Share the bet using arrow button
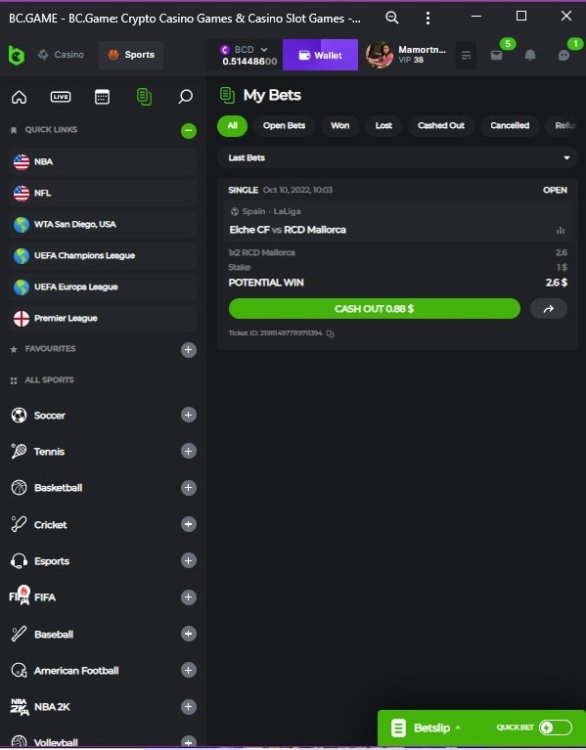The width and height of the screenshot is (586, 750). [x=549, y=309]
